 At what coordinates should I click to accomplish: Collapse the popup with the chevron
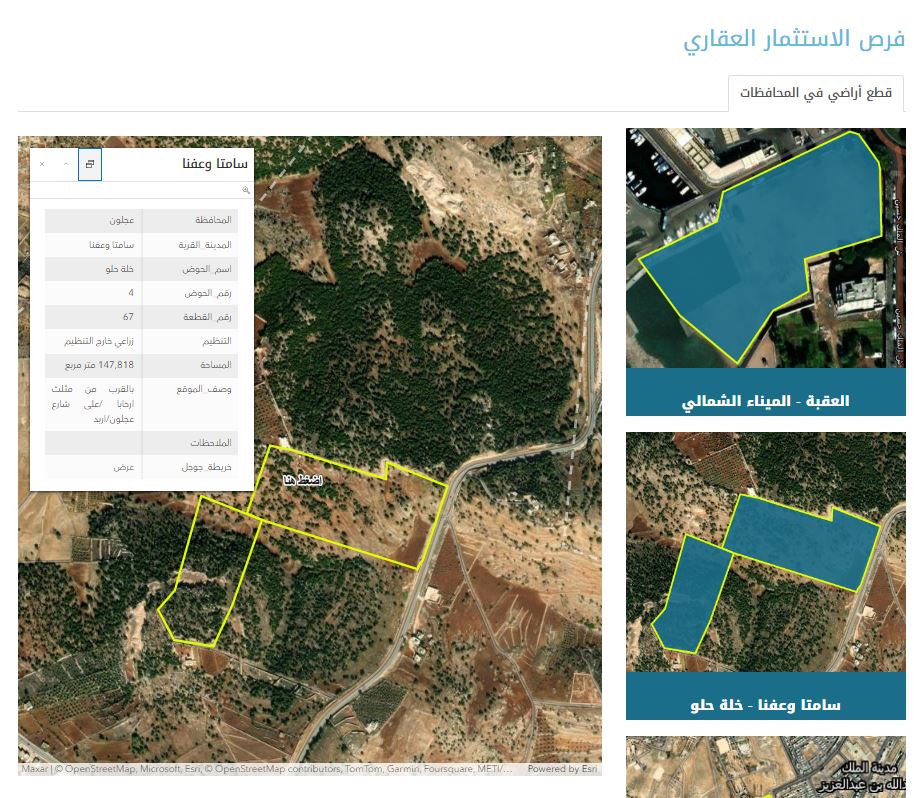click(66, 164)
